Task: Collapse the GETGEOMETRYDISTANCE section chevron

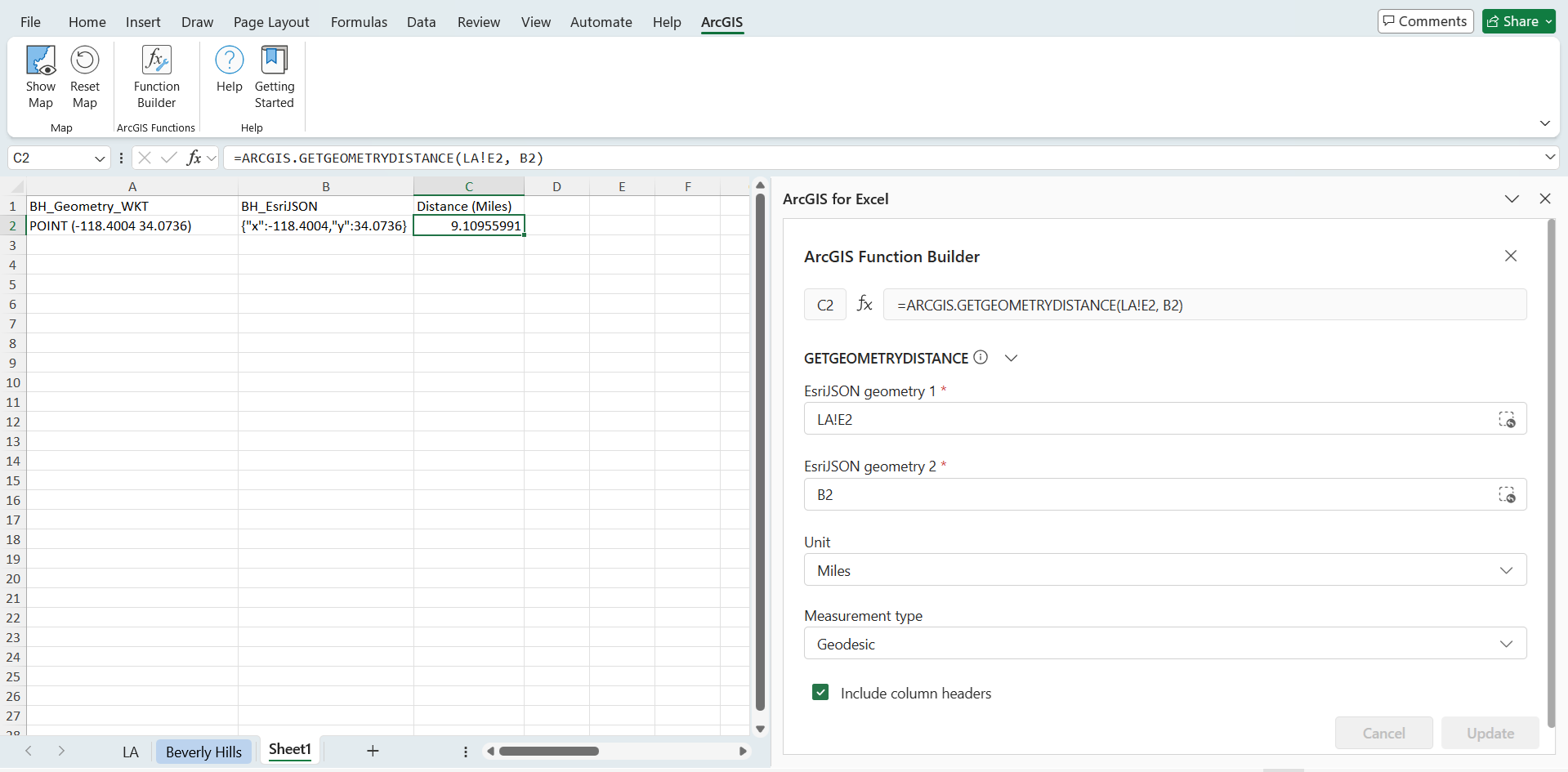Action: click(1011, 358)
